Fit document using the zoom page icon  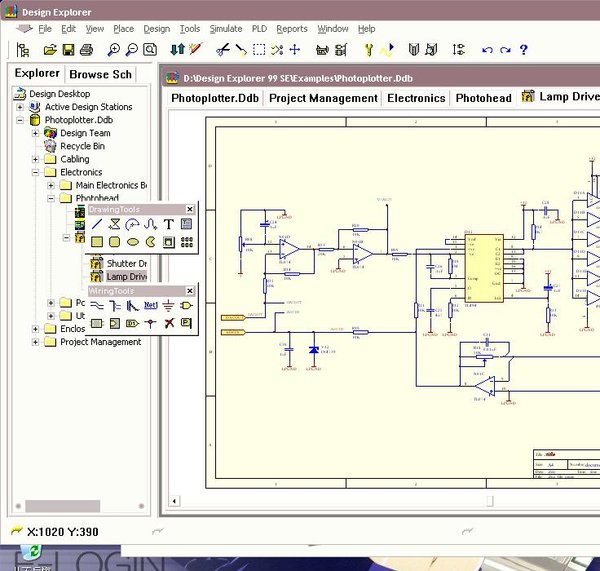[150, 50]
